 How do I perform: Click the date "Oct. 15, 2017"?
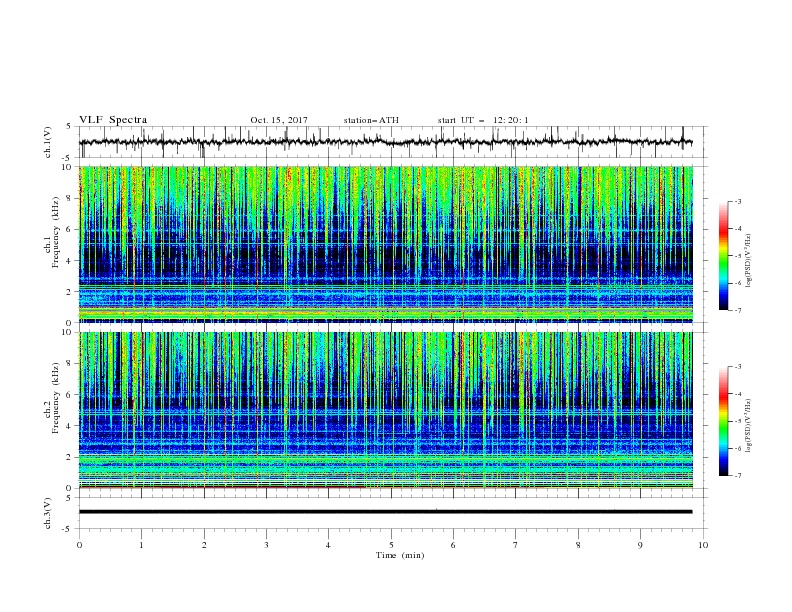click(x=279, y=120)
